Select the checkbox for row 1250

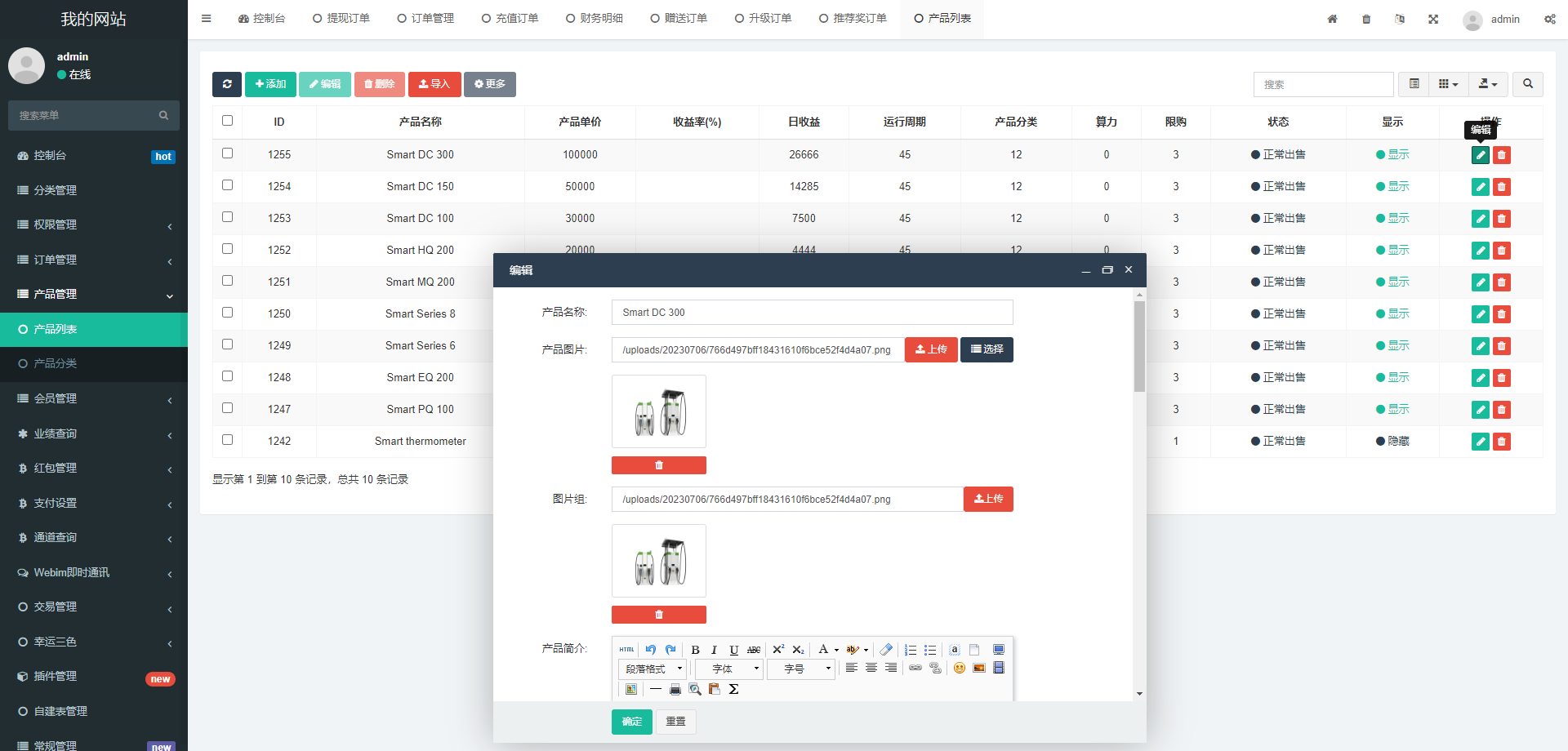228,313
